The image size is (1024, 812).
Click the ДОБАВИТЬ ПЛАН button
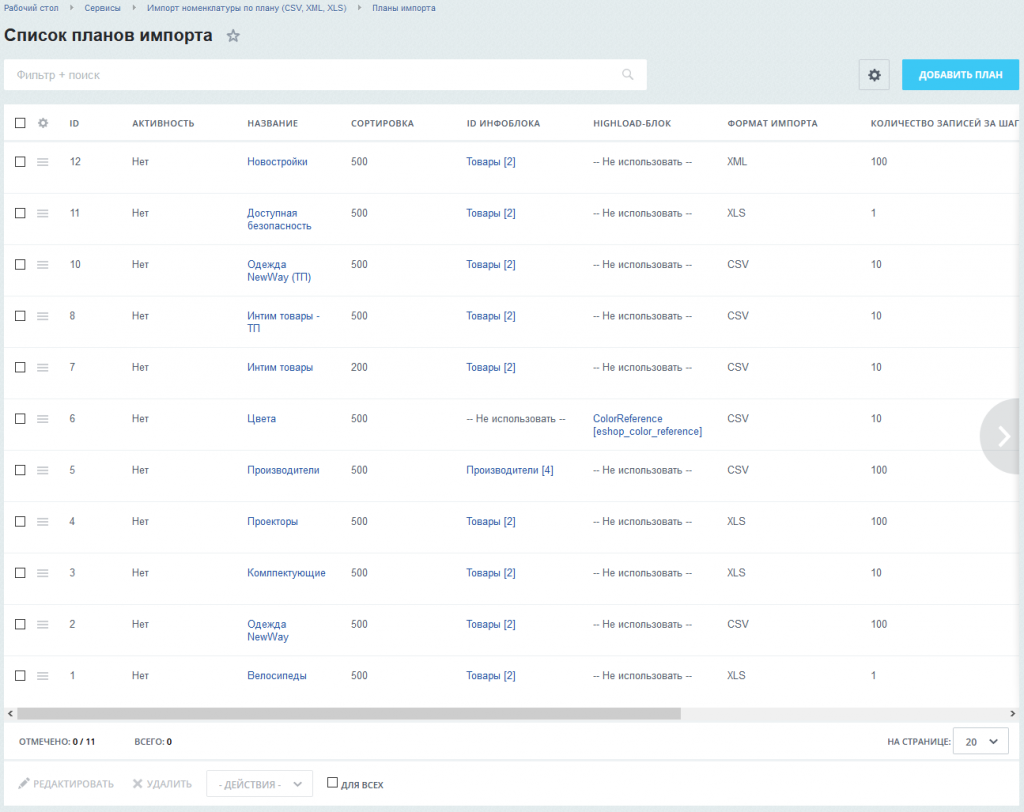(960, 75)
